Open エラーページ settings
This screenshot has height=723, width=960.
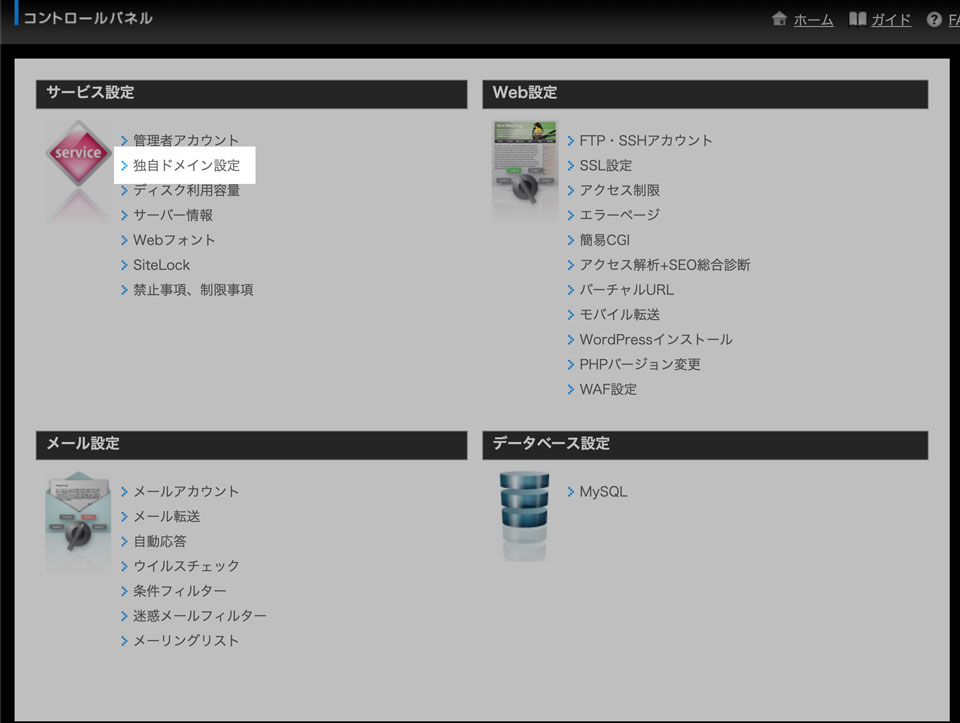pyautogui.click(x=620, y=215)
